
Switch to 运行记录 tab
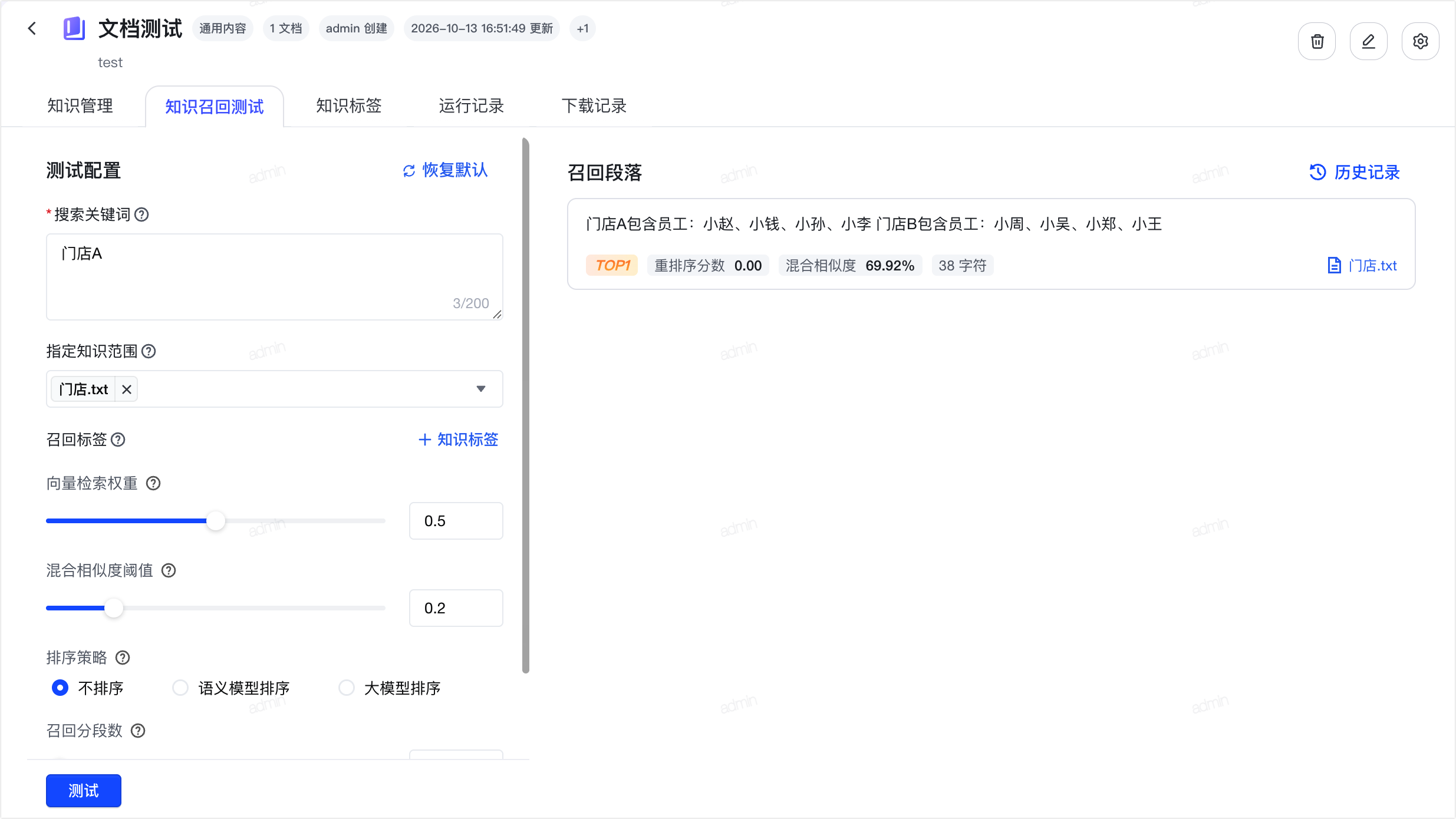point(472,106)
